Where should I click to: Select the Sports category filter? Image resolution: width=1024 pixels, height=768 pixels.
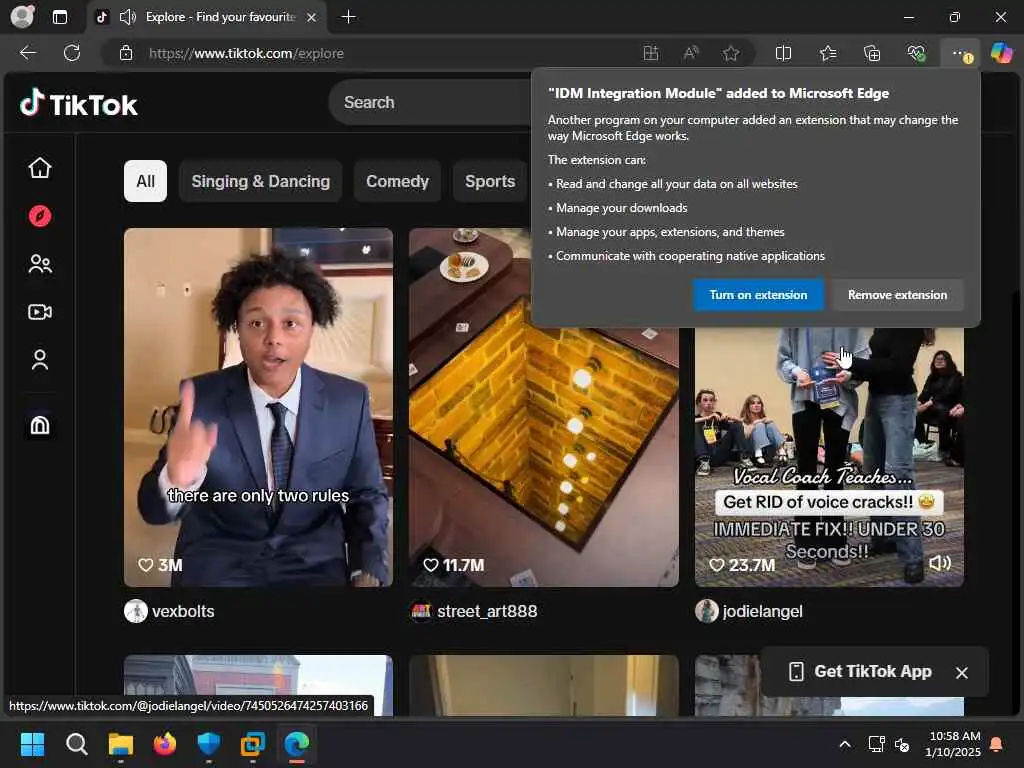490,181
